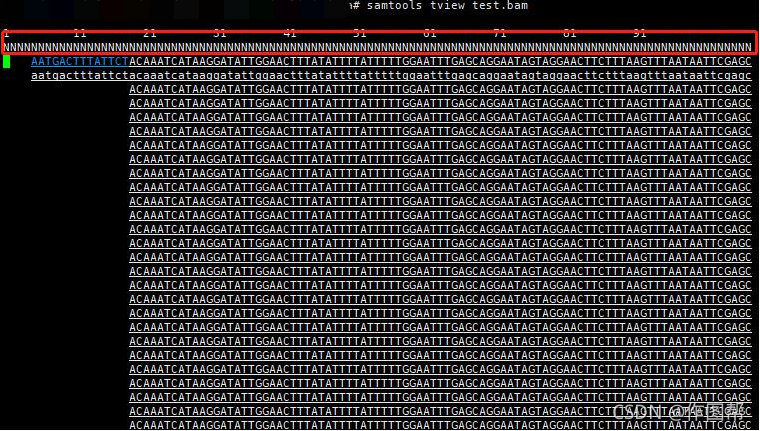Select ruler position marker 71
Viewport: 760px width, 431px height.
(x=500, y=33)
